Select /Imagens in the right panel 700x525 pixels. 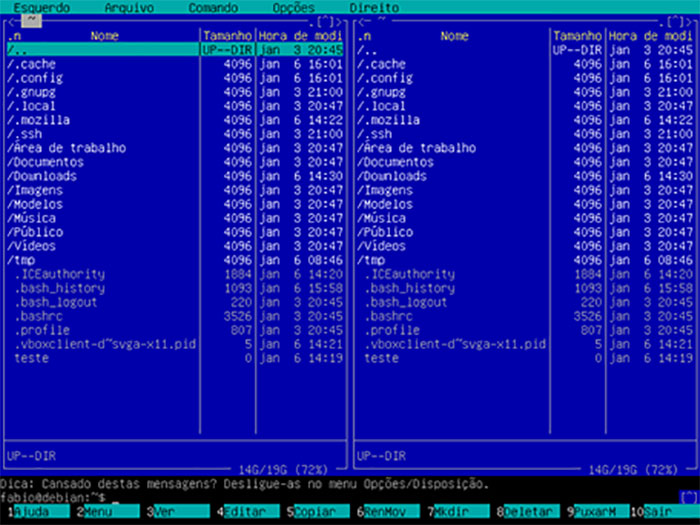point(525,190)
